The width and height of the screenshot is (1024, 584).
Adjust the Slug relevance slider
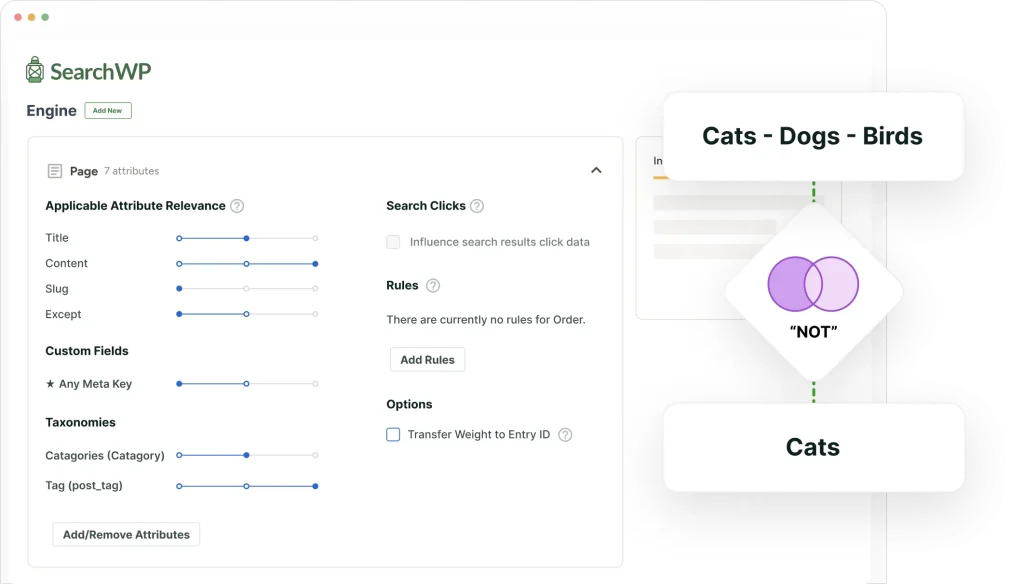click(x=247, y=289)
